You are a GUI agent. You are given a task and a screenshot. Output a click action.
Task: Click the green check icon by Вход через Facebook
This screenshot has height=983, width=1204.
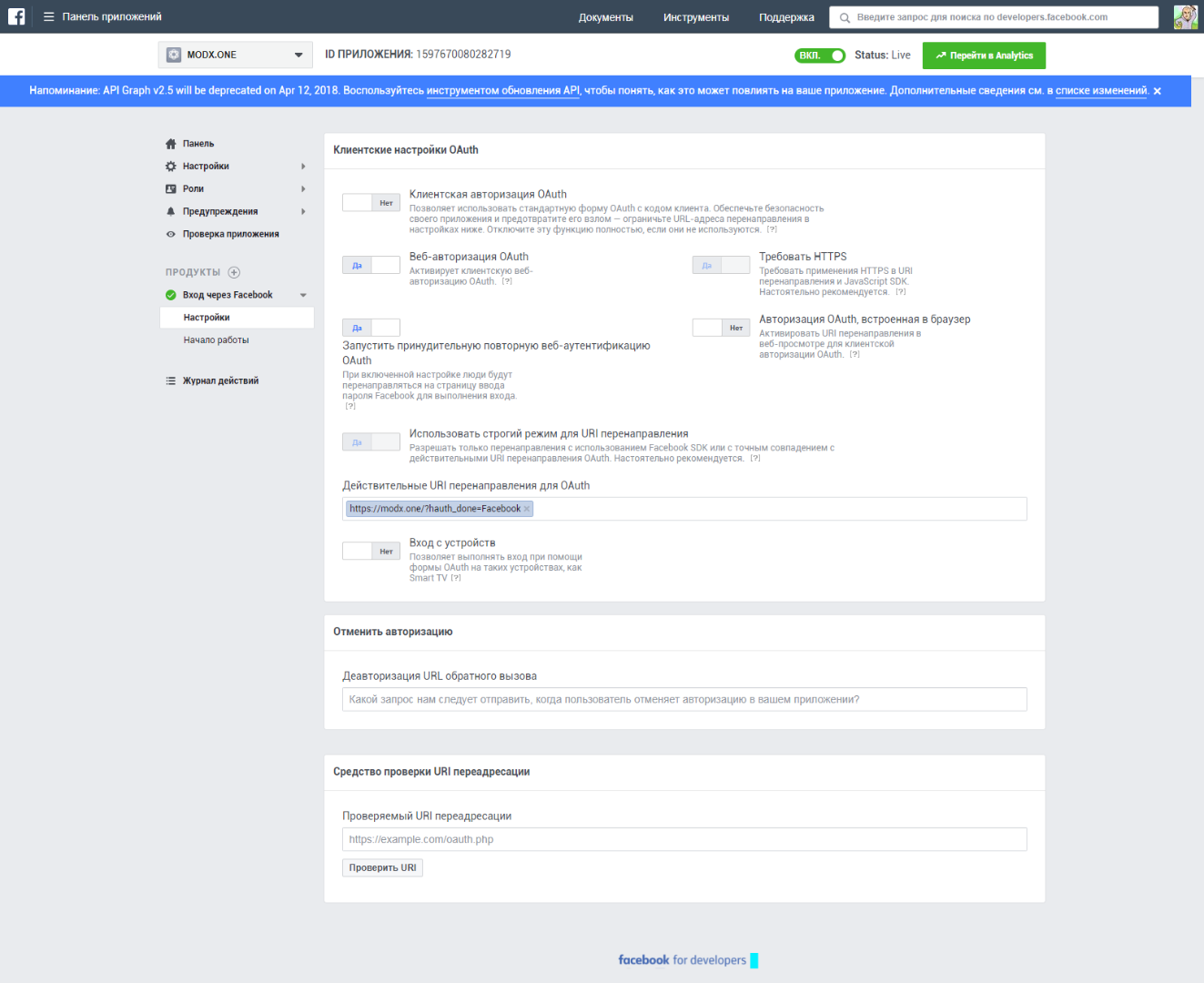click(171, 295)
